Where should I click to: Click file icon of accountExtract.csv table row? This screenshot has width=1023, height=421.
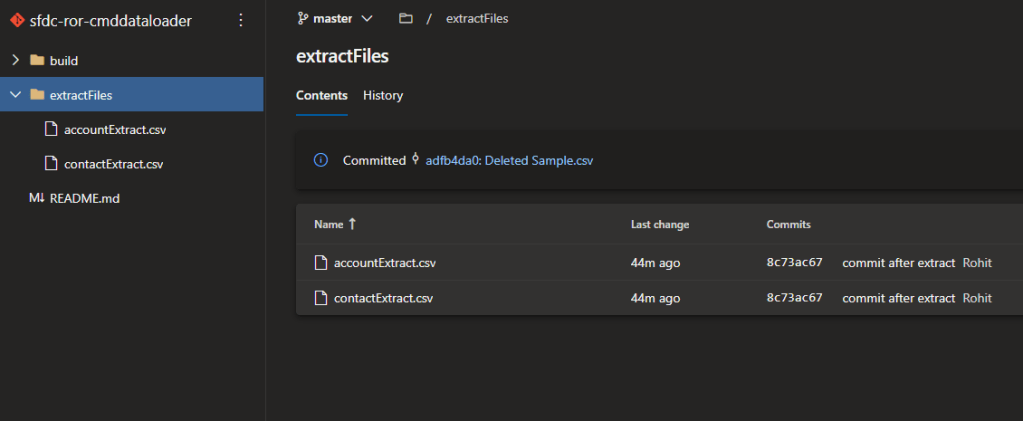coord(320,263)
